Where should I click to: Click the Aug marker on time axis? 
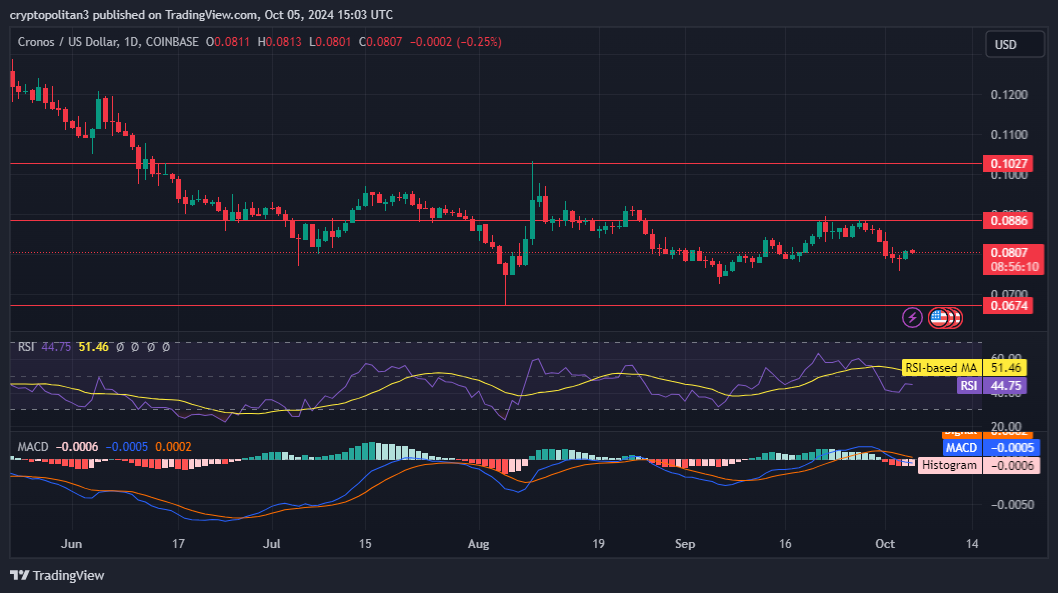point(480,545)
